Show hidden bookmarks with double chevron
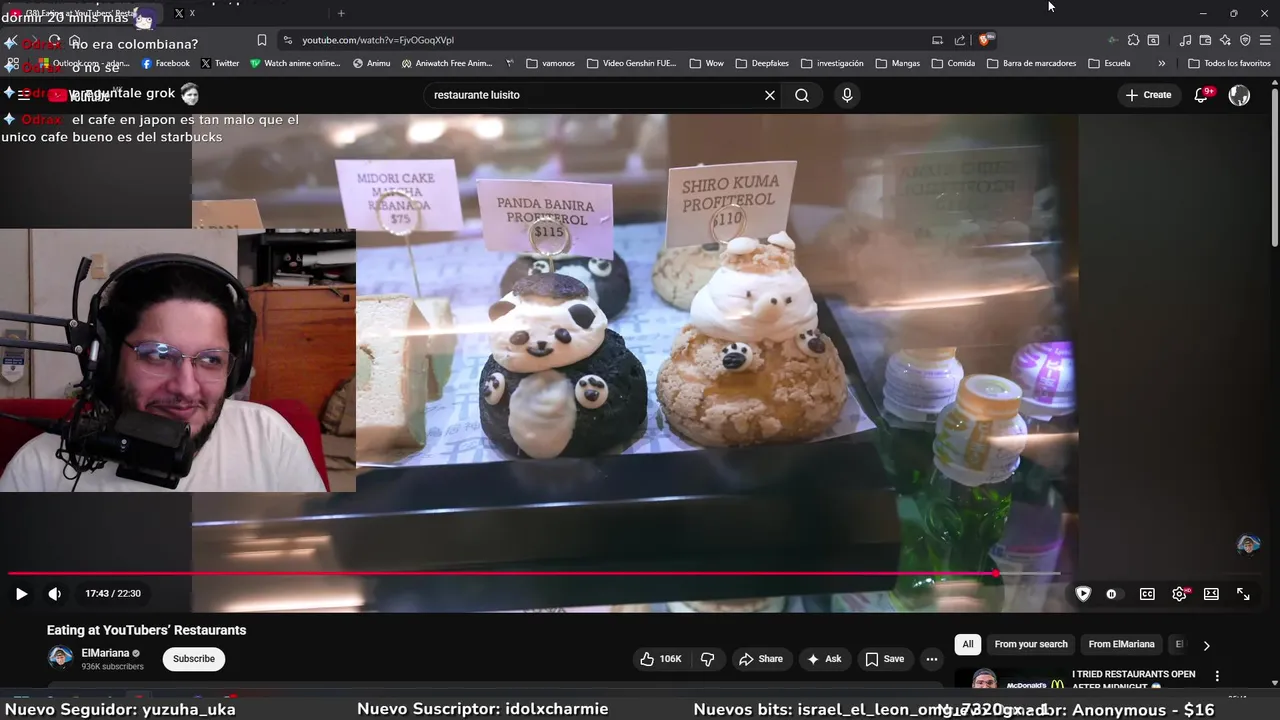This screenshot has width=1280, height=720. (1161, 63)
